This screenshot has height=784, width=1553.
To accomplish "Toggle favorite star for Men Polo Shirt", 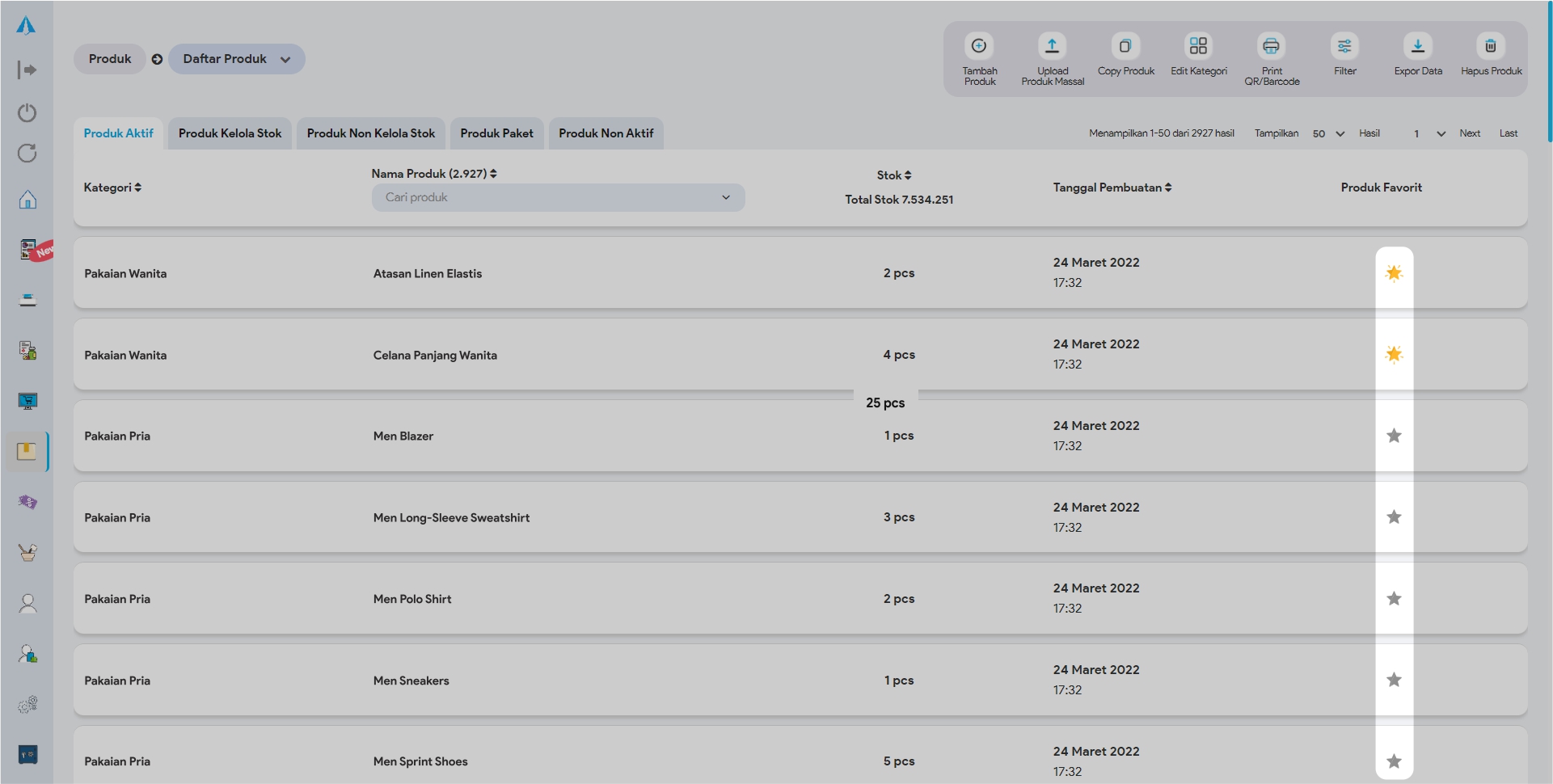I will pyautogui.click(x=1394, y=599).
